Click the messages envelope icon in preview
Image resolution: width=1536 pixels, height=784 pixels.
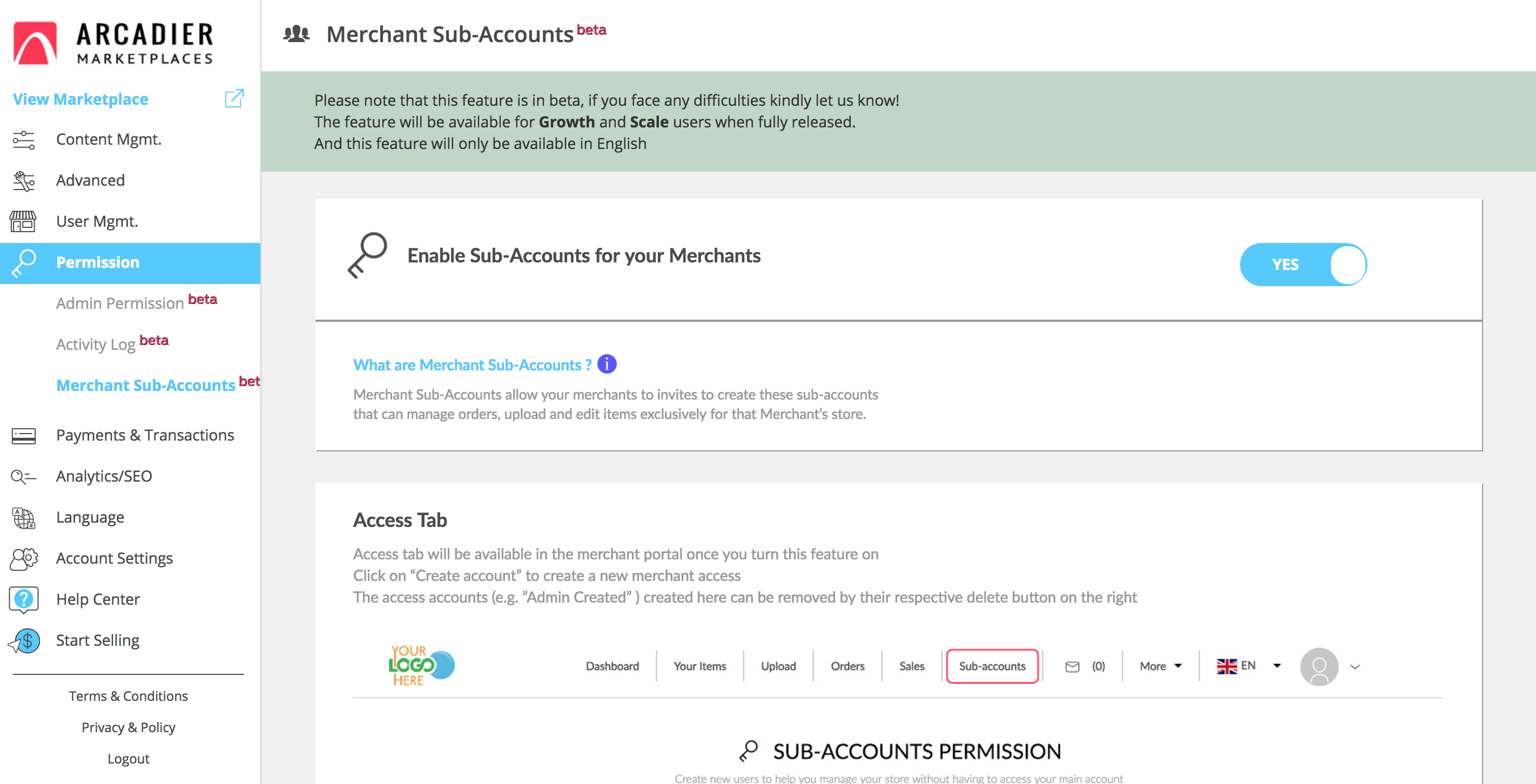point(1072,666)
